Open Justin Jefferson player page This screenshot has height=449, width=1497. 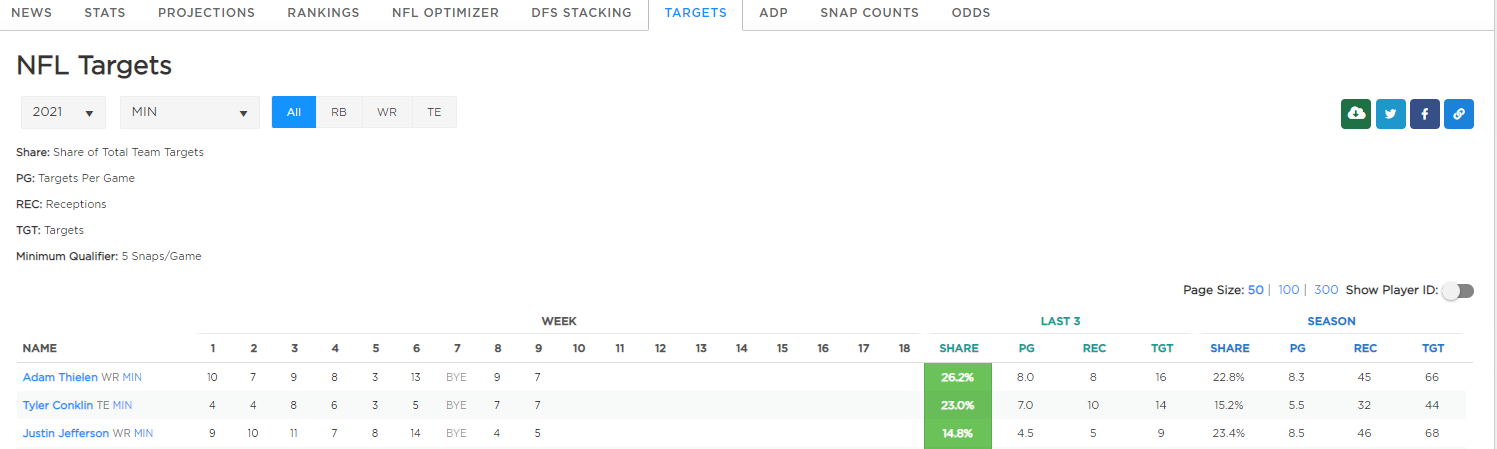coord(66,433)
